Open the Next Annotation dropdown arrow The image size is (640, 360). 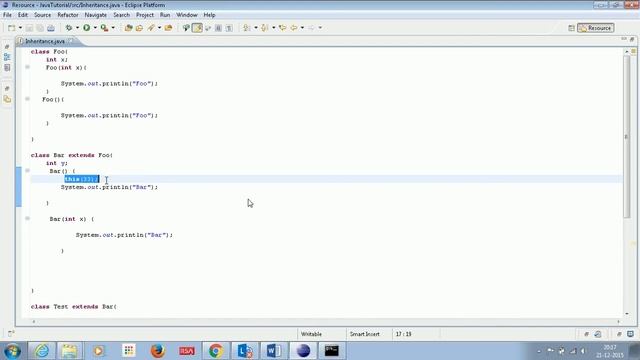256,28
